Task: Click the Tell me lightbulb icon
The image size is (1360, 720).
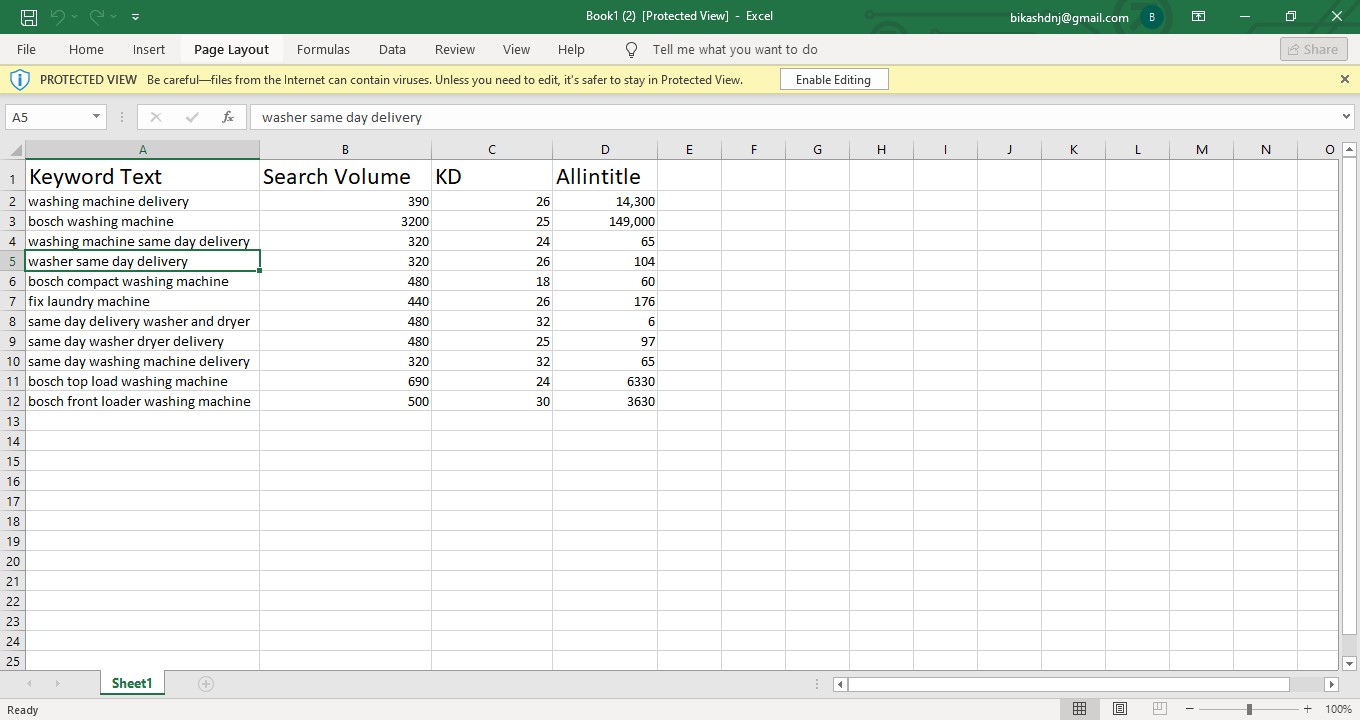Action: coord(631,49)
